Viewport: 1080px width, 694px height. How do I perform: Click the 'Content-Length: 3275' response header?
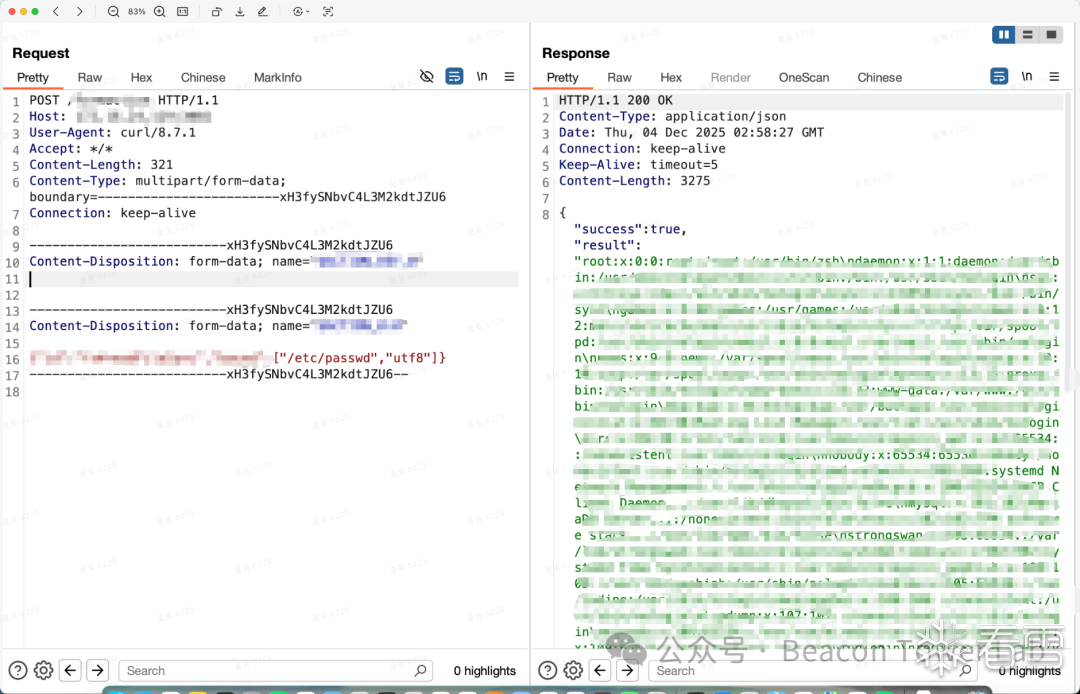click(x=634, y=181)
